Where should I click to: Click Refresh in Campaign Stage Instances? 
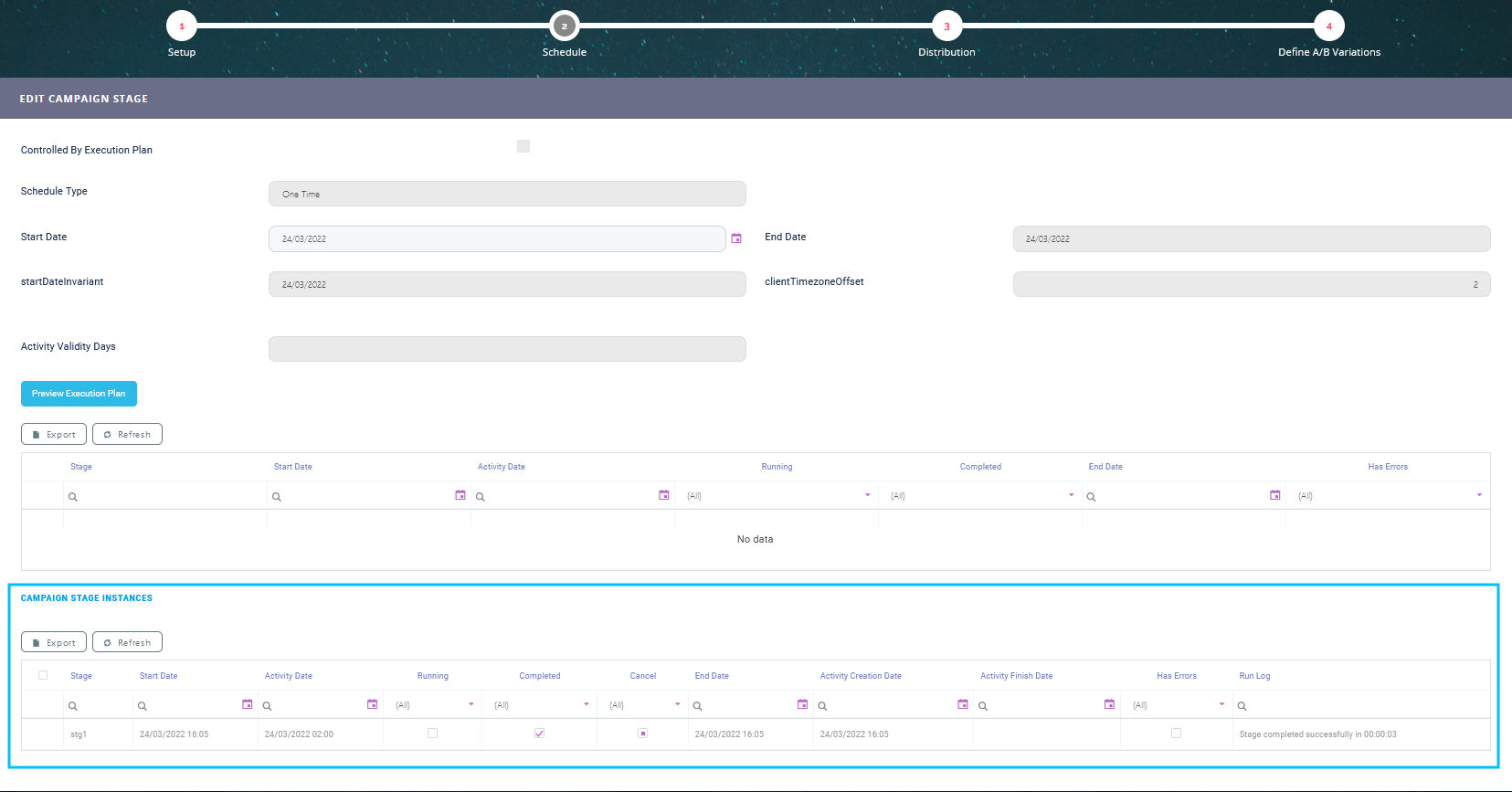click(127, 642)
